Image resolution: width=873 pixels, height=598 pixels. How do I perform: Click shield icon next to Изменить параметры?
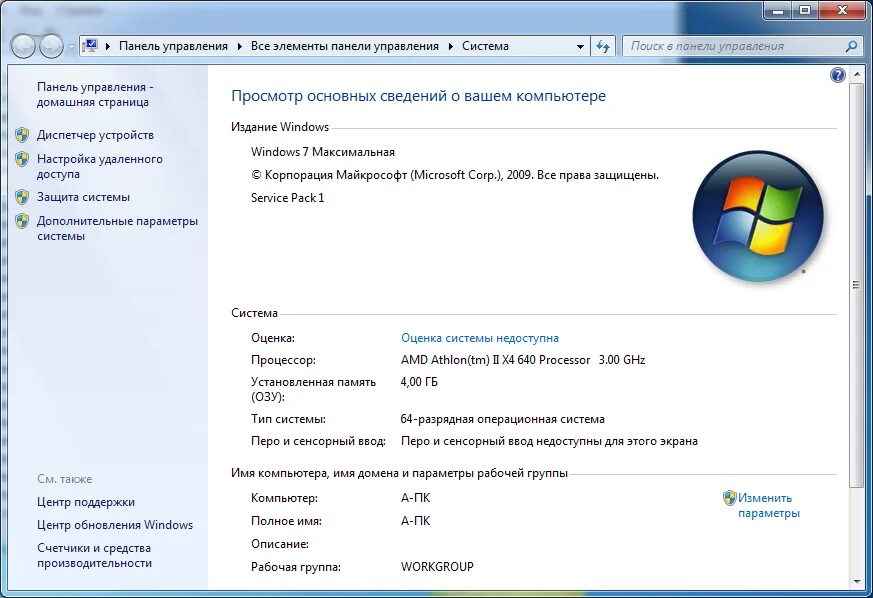pos(729,498)
